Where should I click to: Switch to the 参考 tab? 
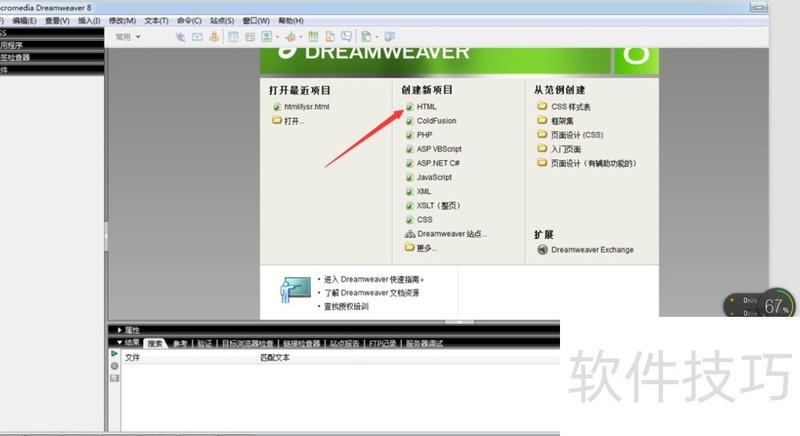pos(180,343)
